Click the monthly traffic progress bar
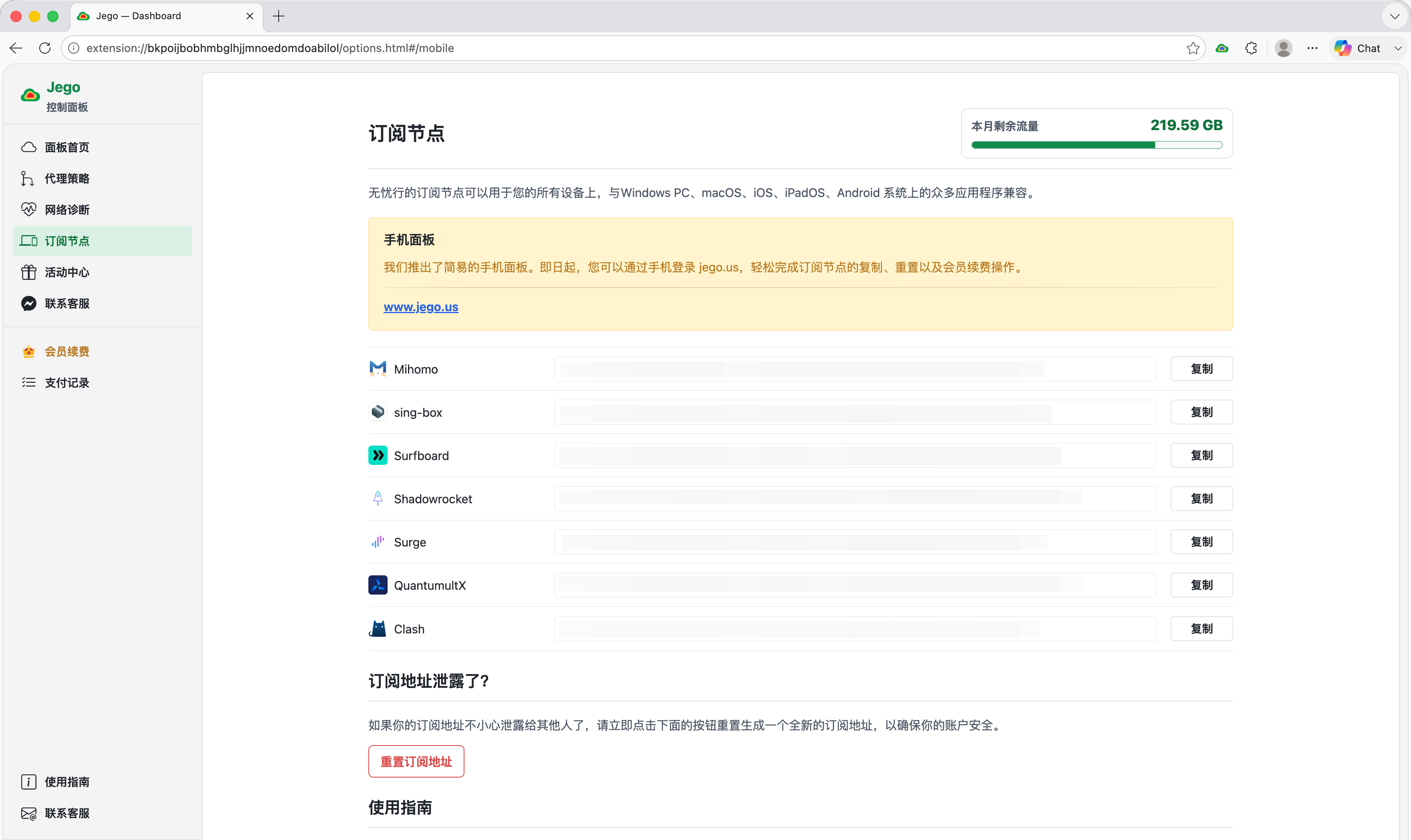 click(1097, 145)
